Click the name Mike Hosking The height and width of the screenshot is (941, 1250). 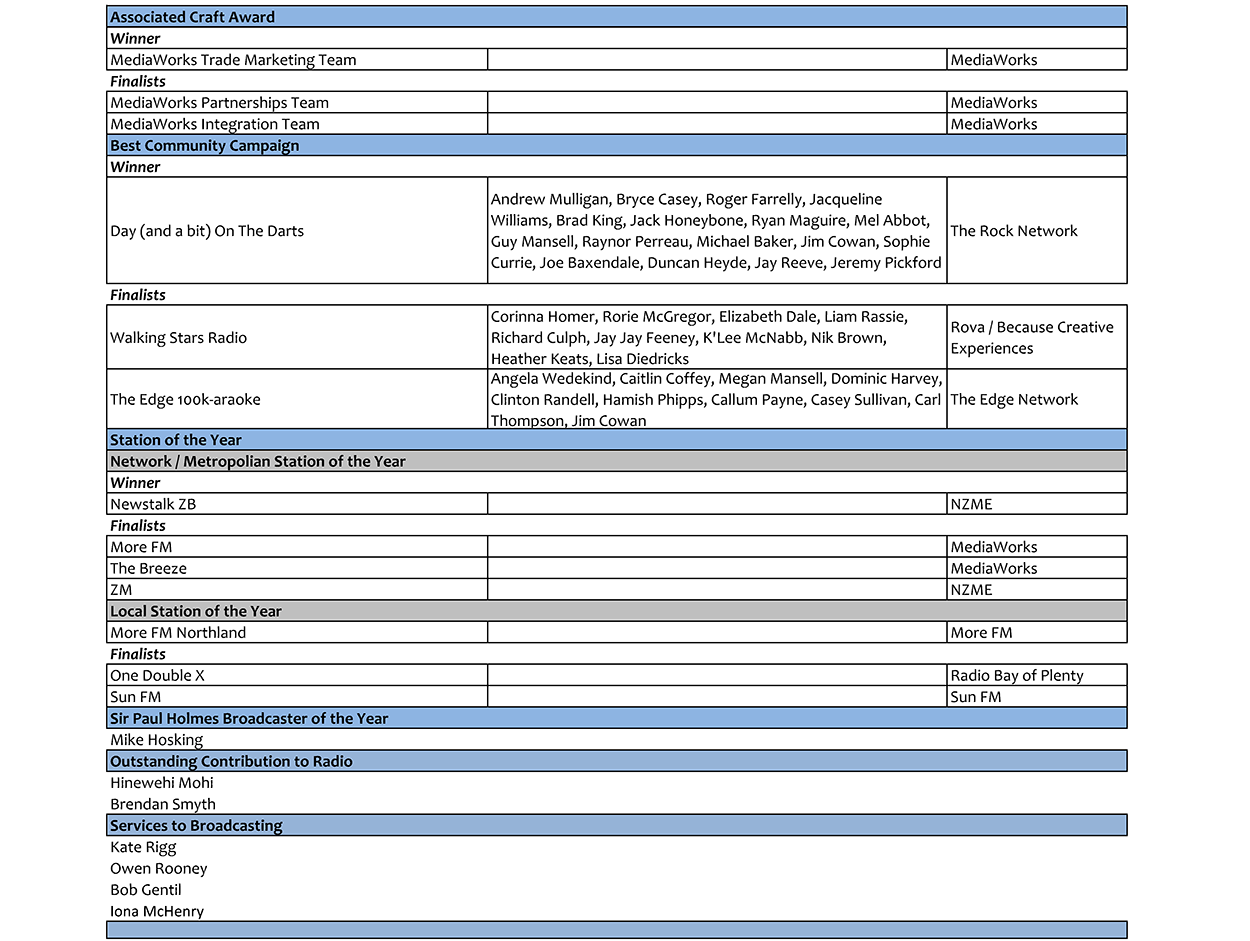point(157,740)
